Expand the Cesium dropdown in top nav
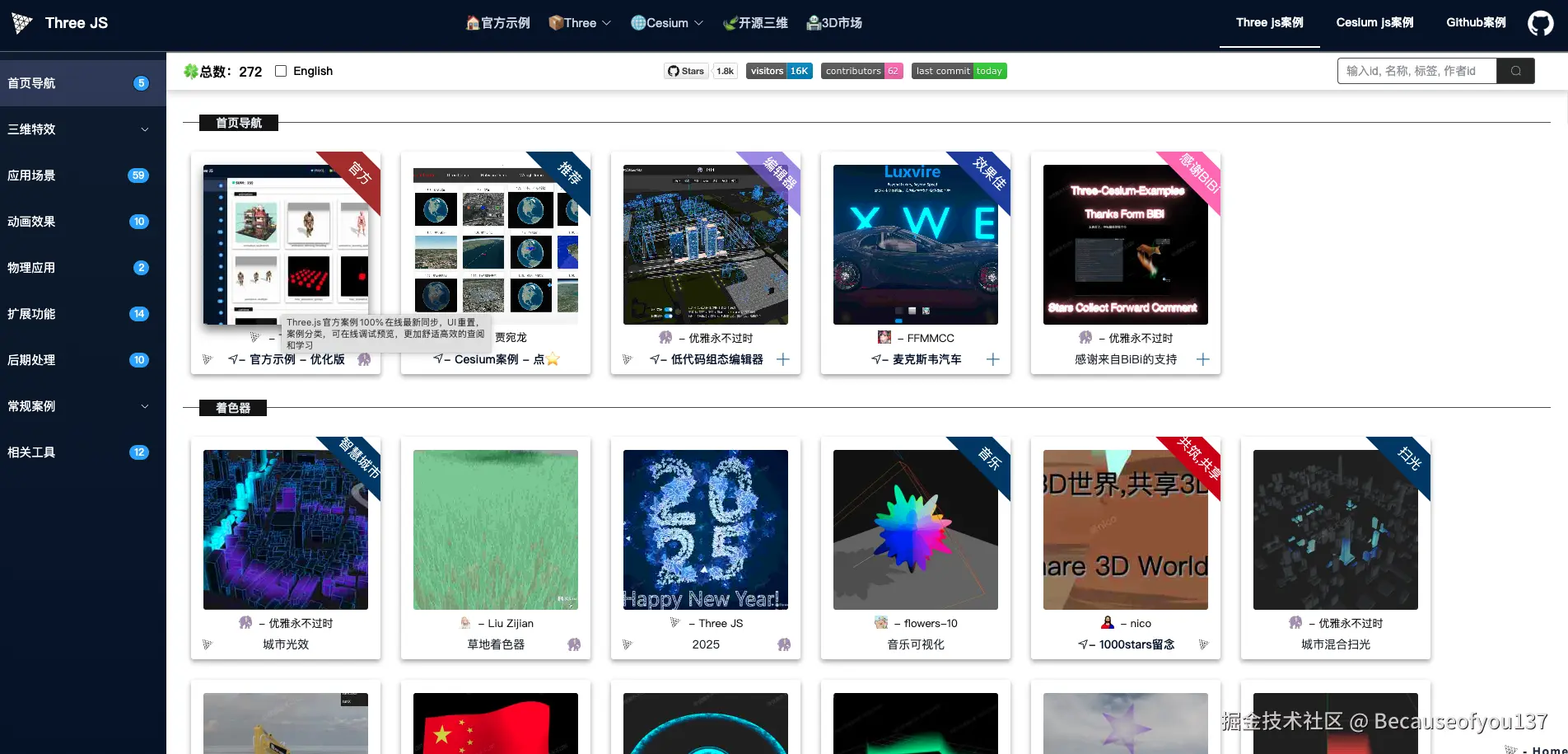 click(667, 23)
